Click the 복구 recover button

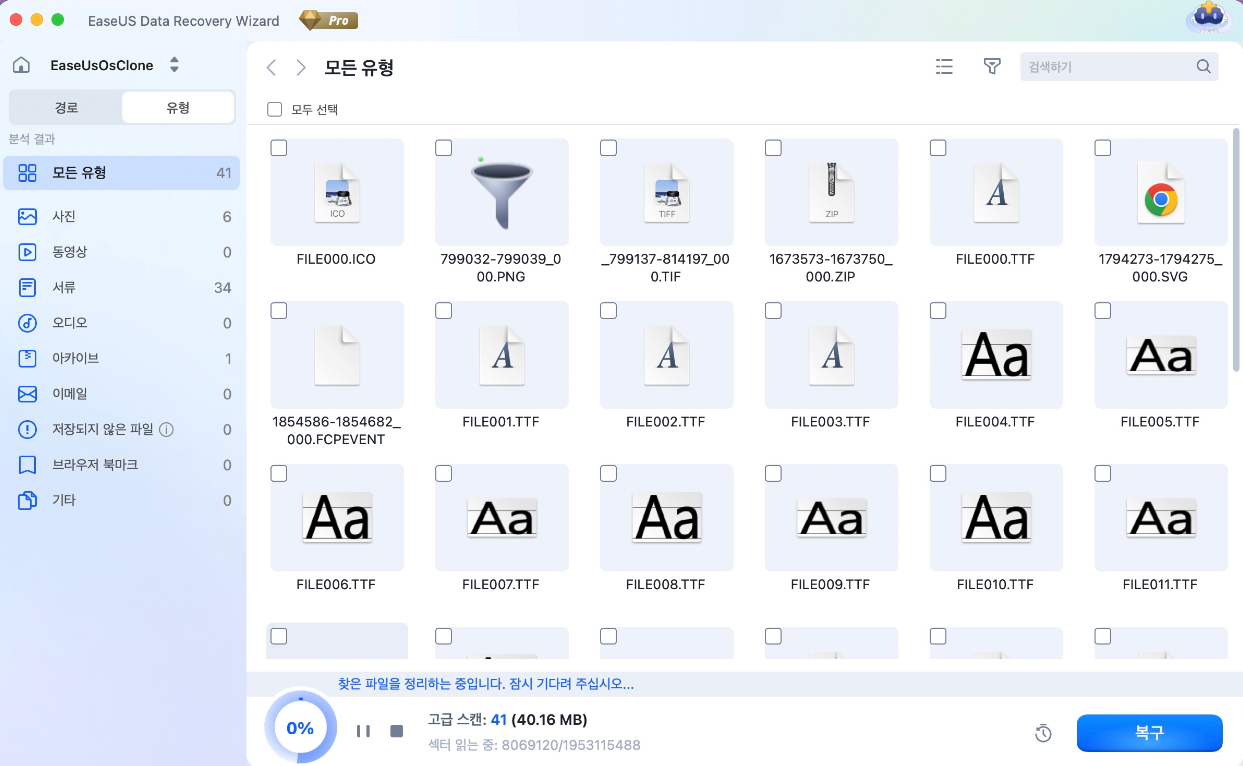1149,733
